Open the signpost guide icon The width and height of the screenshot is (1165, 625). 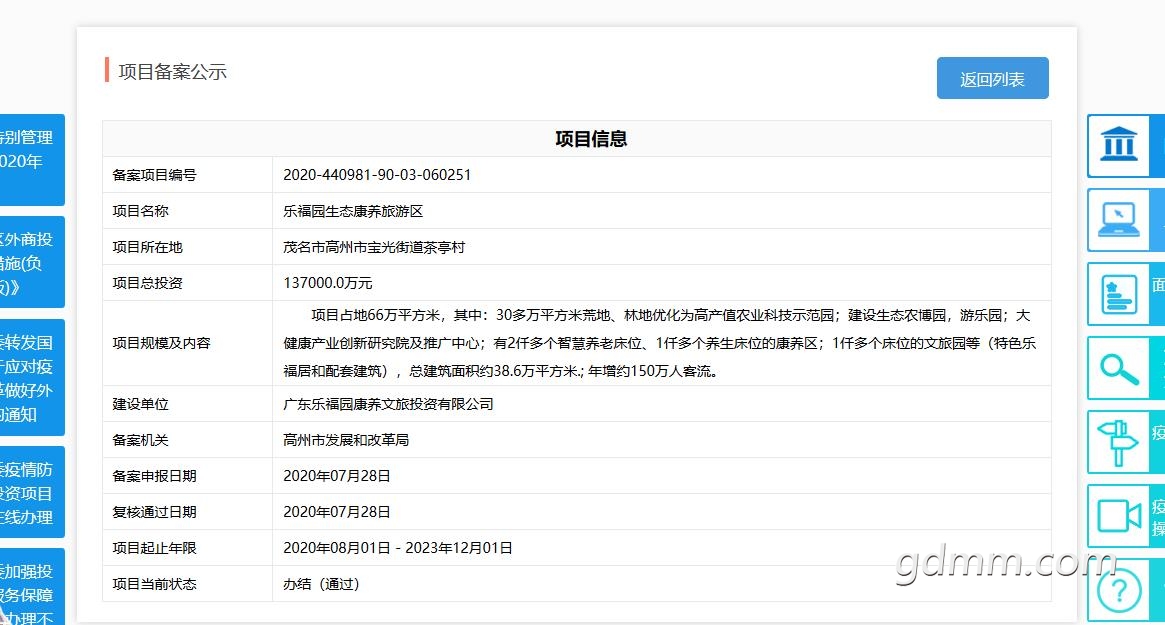point(1119,442)
